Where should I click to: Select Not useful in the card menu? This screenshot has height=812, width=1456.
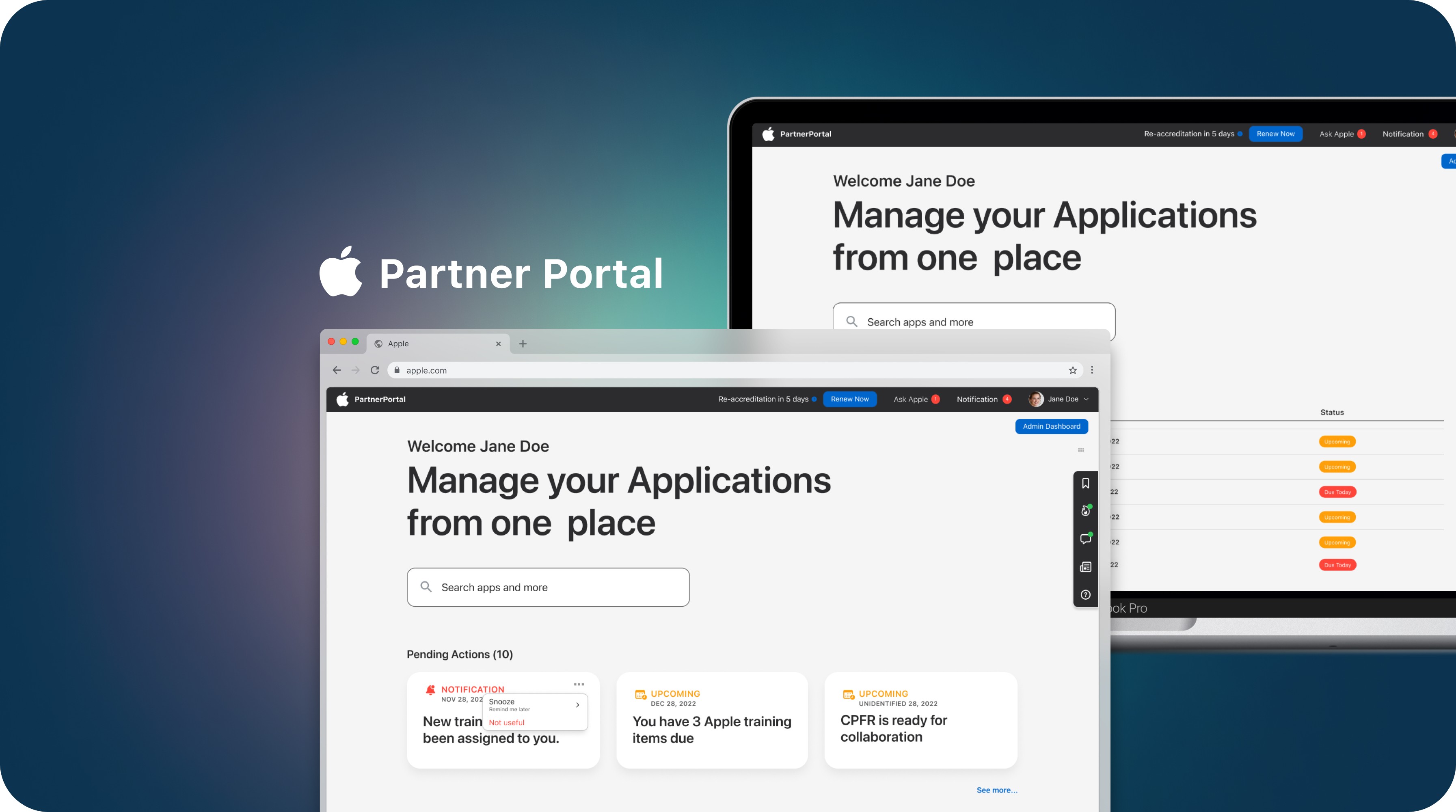tap(506, 723)
